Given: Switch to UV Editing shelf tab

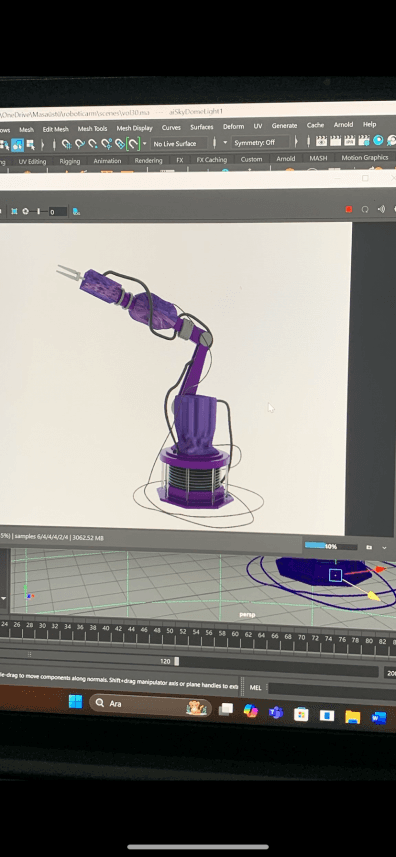Looking at the screenshot, I should [x=32, y=161].
